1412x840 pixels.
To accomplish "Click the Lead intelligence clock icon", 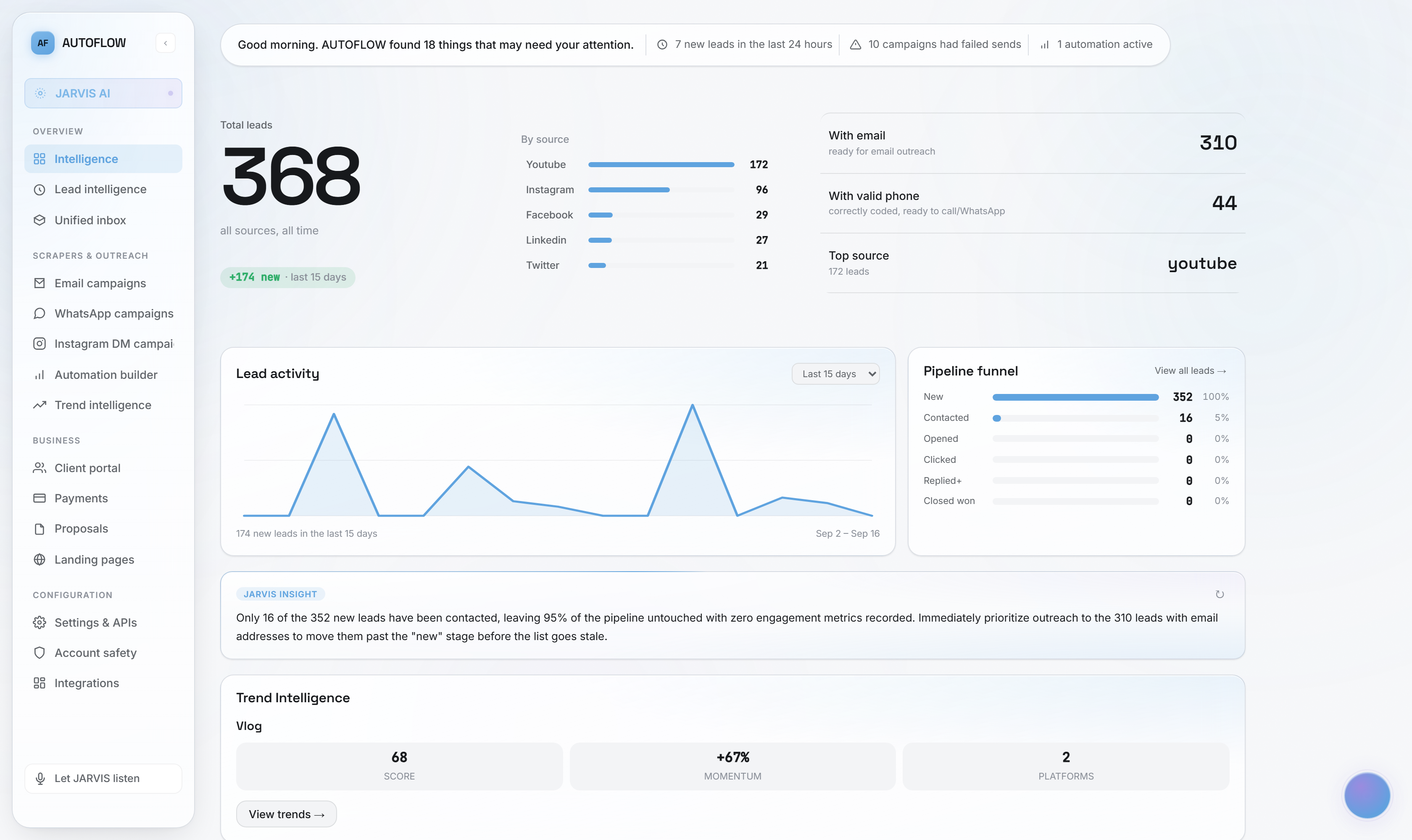I will tap(40, 189).
